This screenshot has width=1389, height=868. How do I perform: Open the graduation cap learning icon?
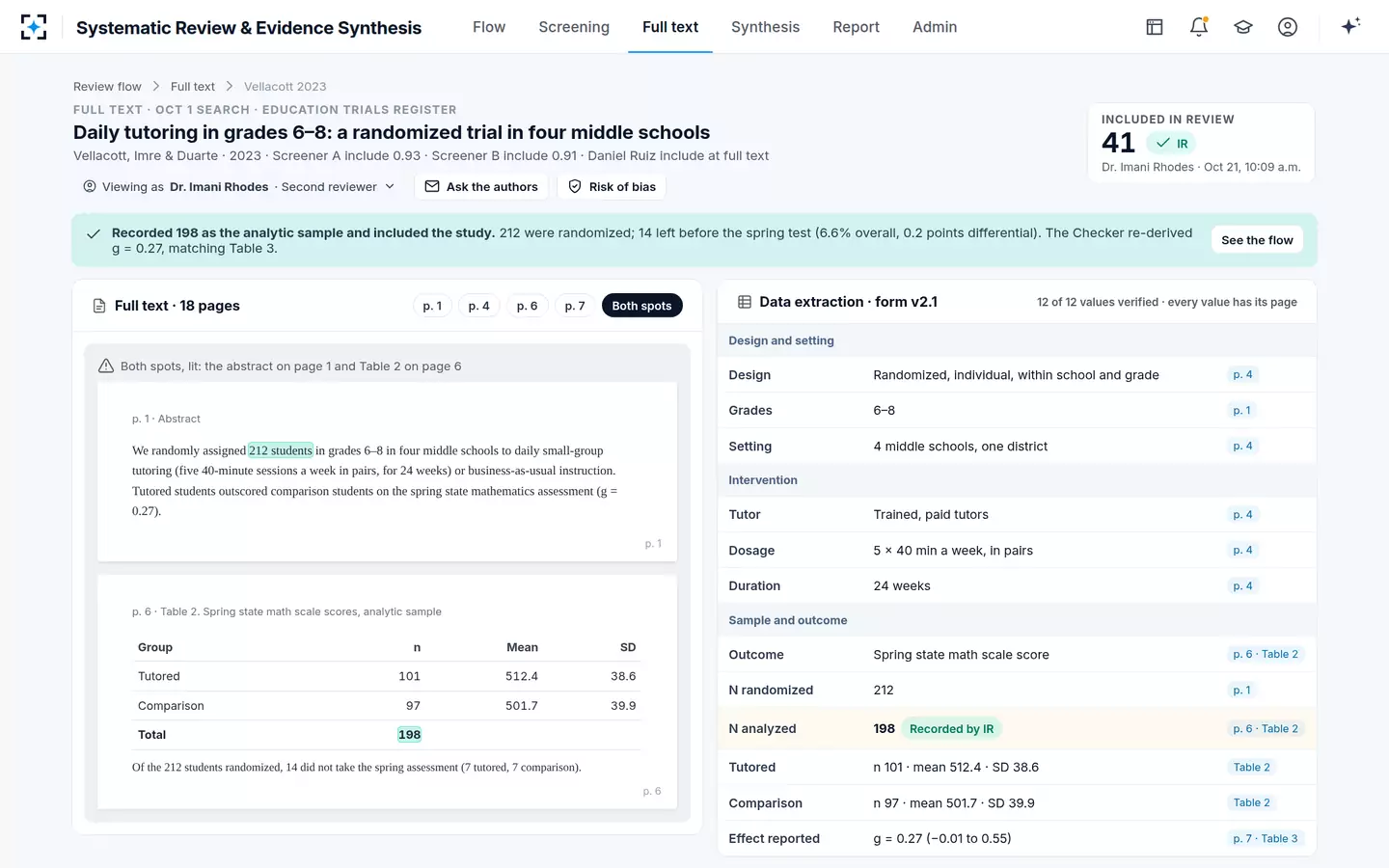(1243, 27)
